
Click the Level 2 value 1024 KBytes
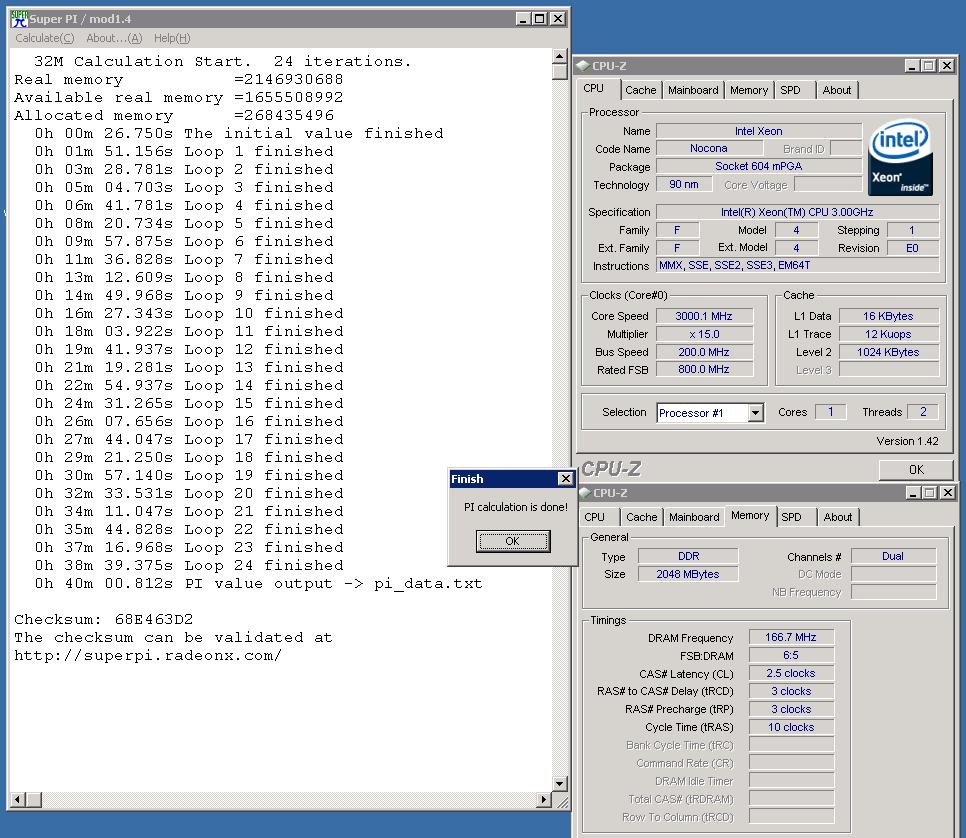click(888, 352)
